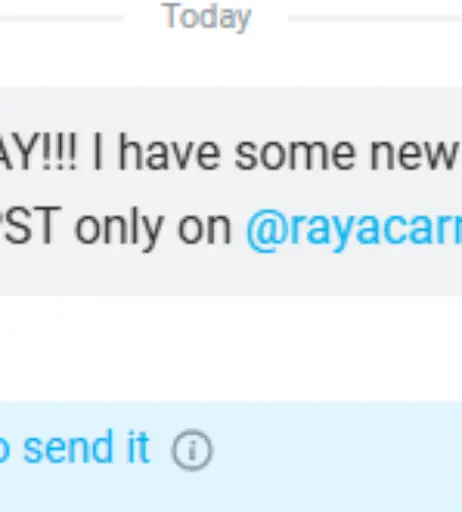
Task: Click the "ST" letters before "only"
Action: (31, 225)
